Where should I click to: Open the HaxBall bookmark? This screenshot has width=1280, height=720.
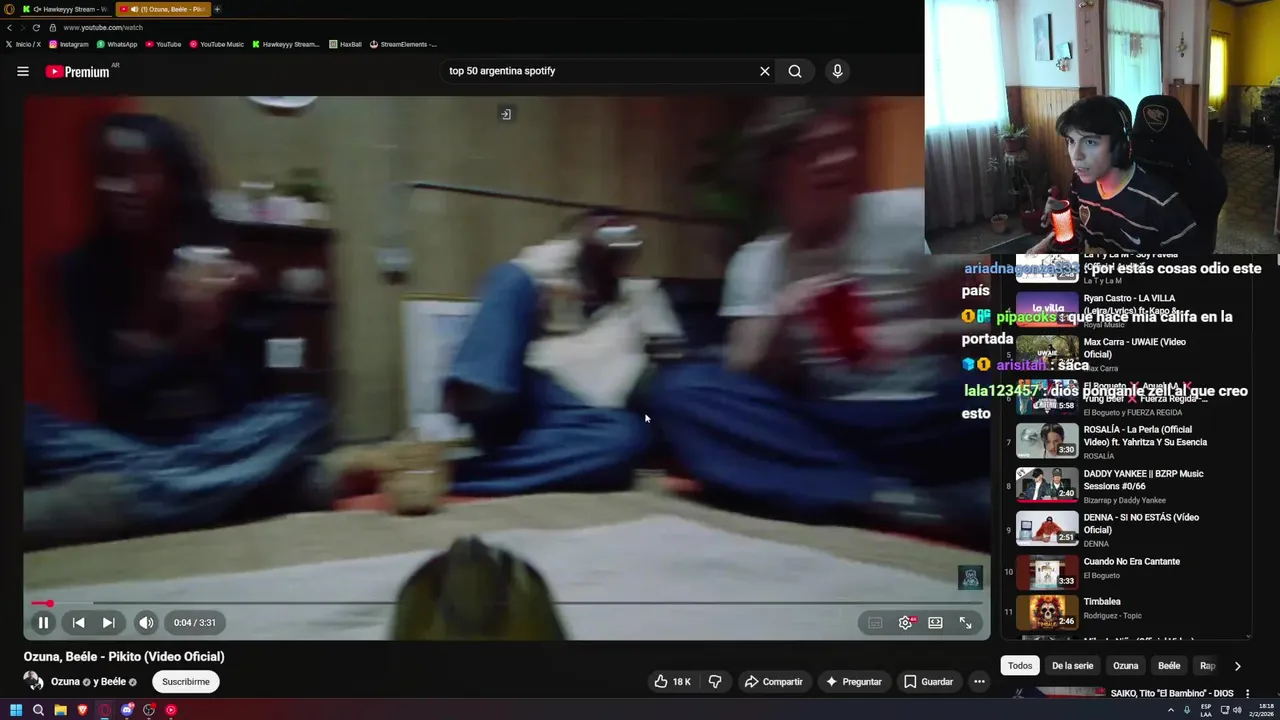[346, 44]
